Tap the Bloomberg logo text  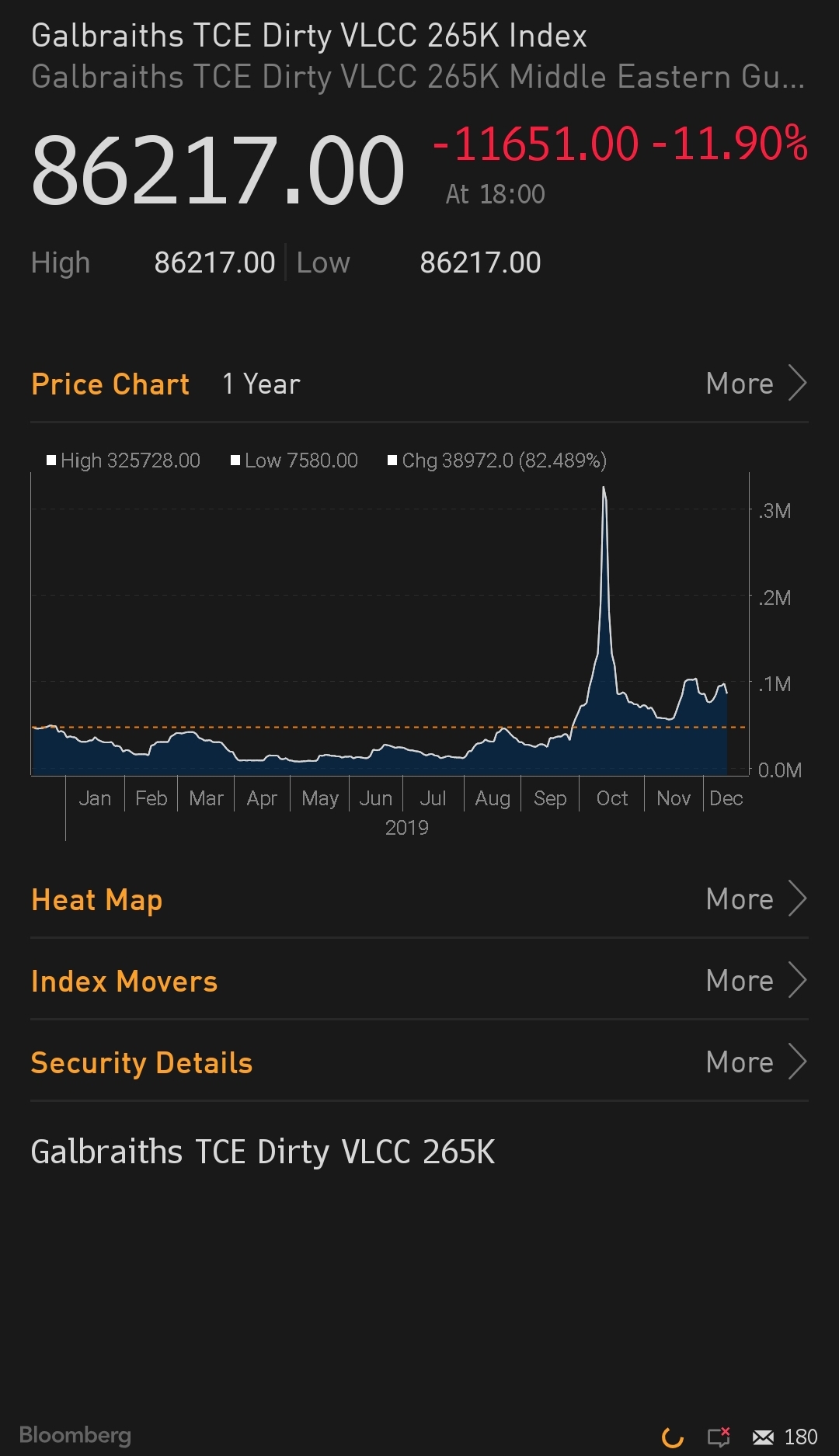pyautogui.click(x=75, y=1435)
